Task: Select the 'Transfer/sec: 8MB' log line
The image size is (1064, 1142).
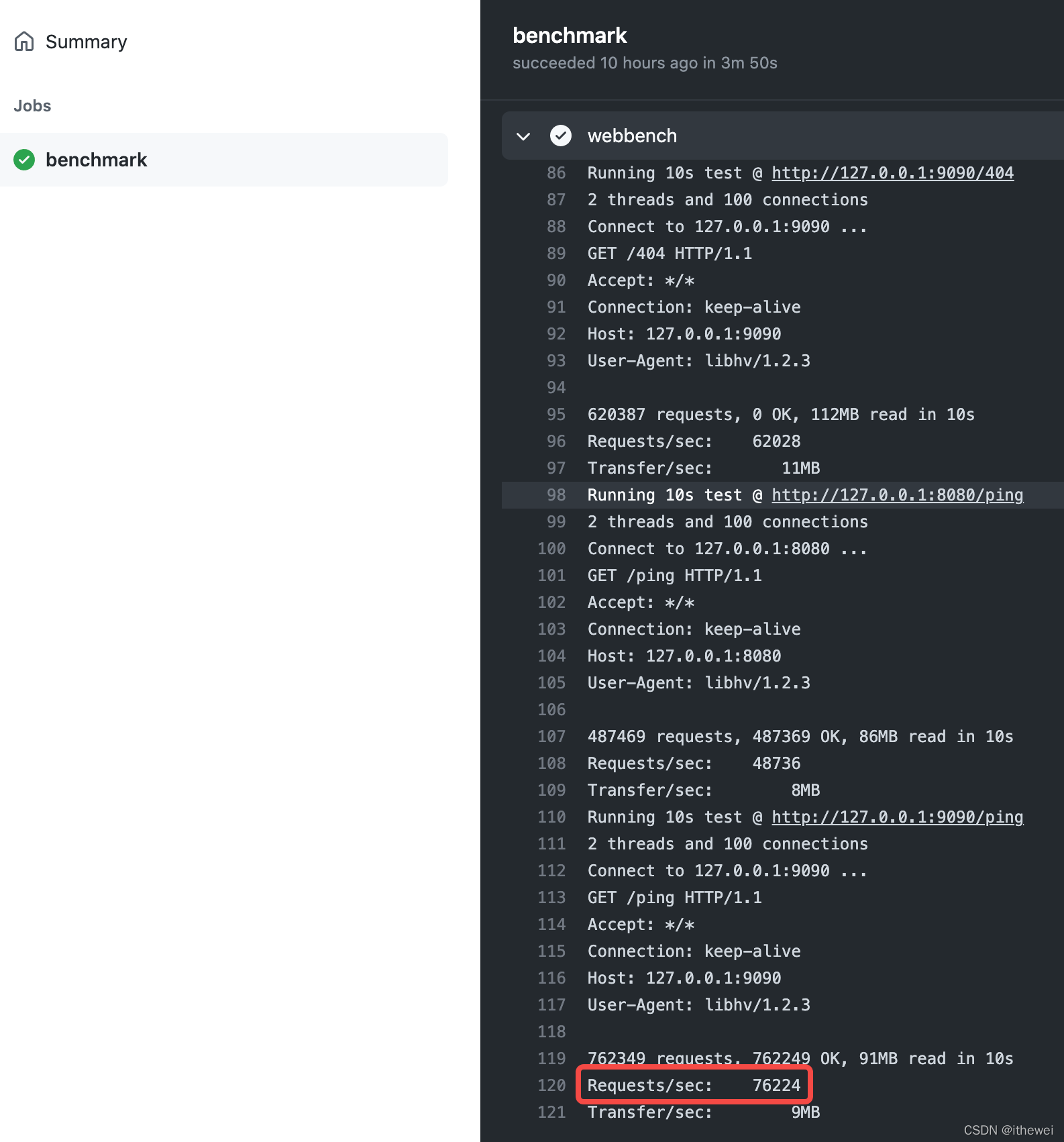Action: [704, 790]
